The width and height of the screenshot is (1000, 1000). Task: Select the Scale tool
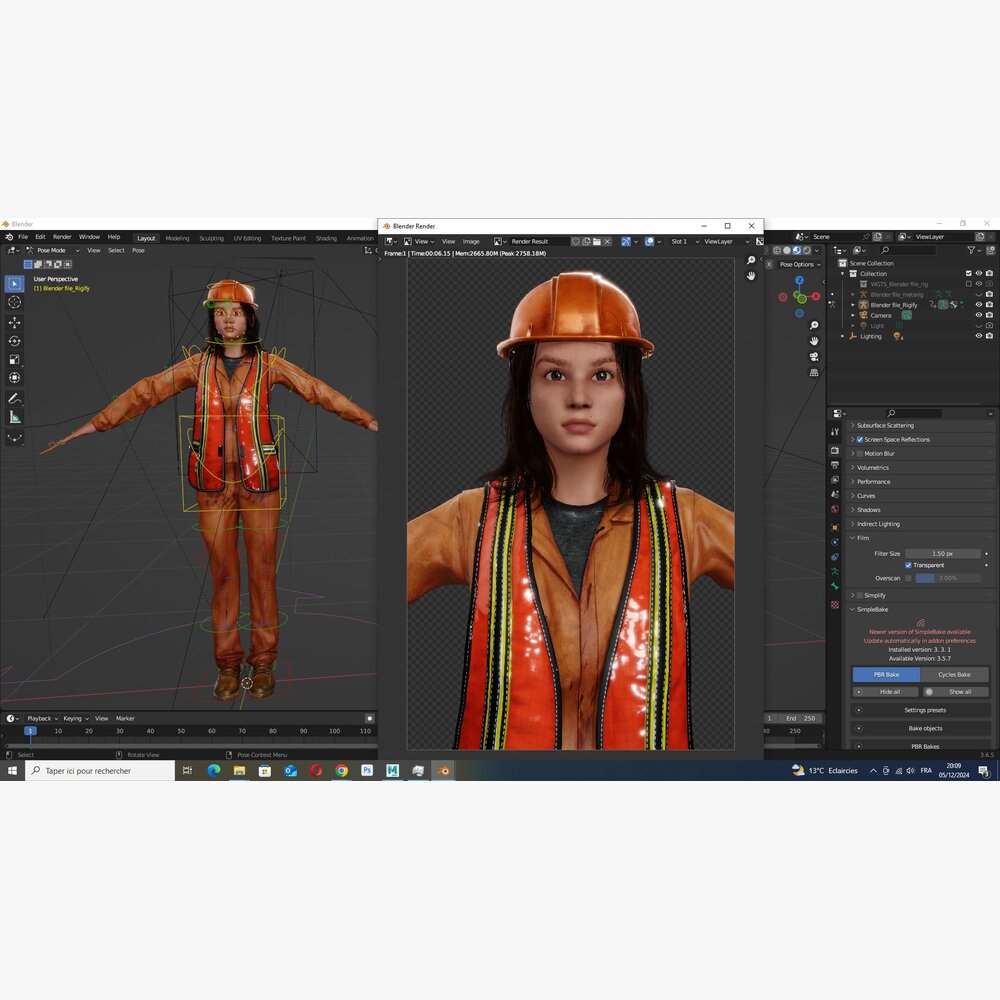[x=15, y=360]
